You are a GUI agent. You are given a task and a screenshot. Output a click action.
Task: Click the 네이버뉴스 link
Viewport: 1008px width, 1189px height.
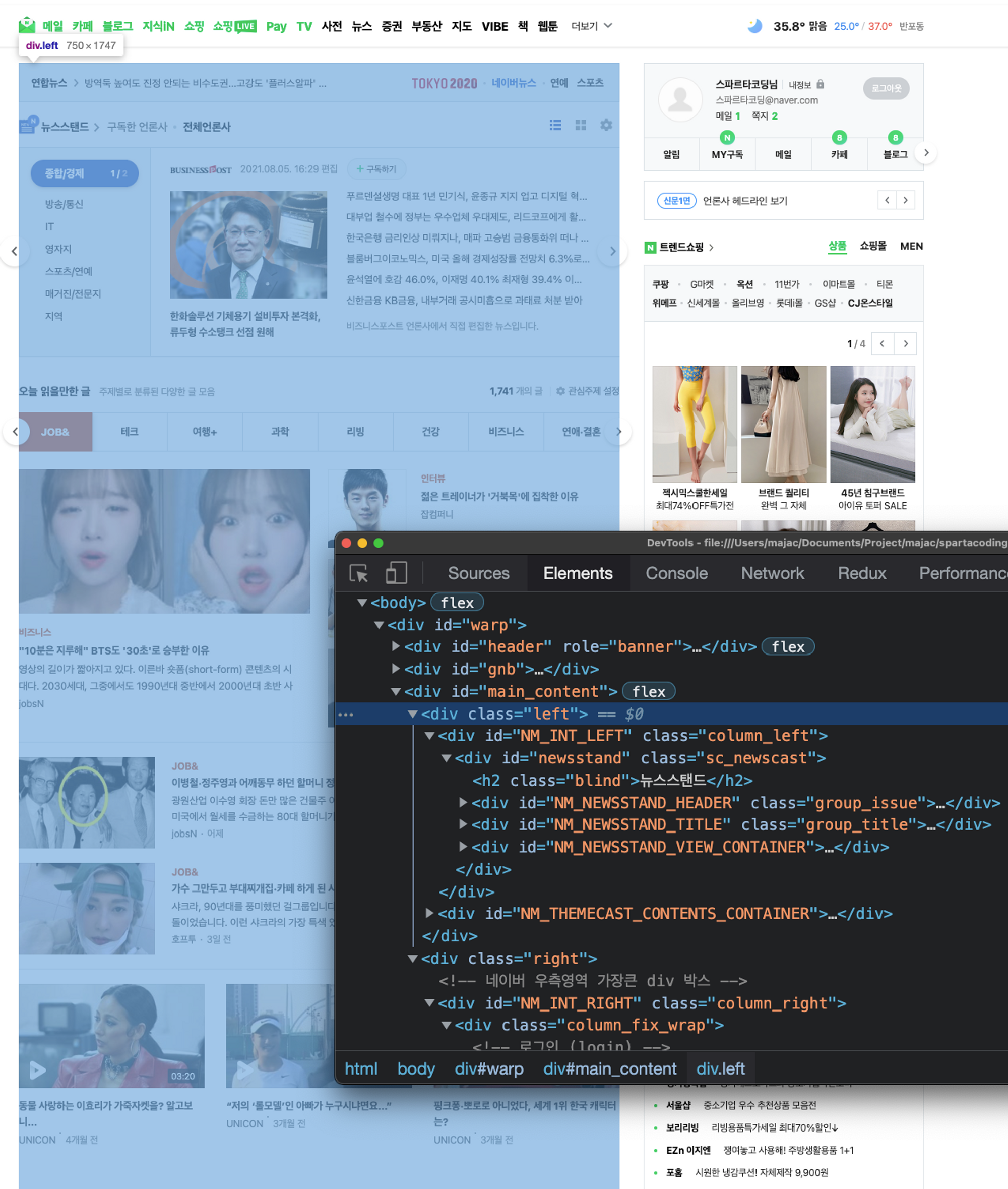click(x=514, y=83)
